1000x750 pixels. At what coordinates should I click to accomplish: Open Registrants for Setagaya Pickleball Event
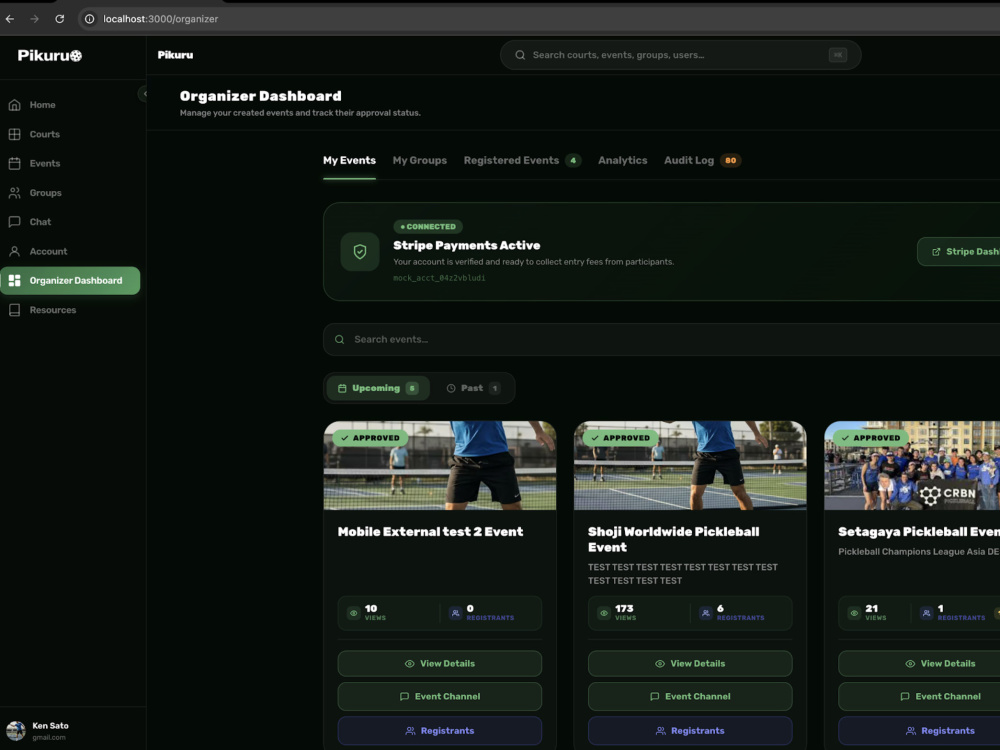click(919, 731)
